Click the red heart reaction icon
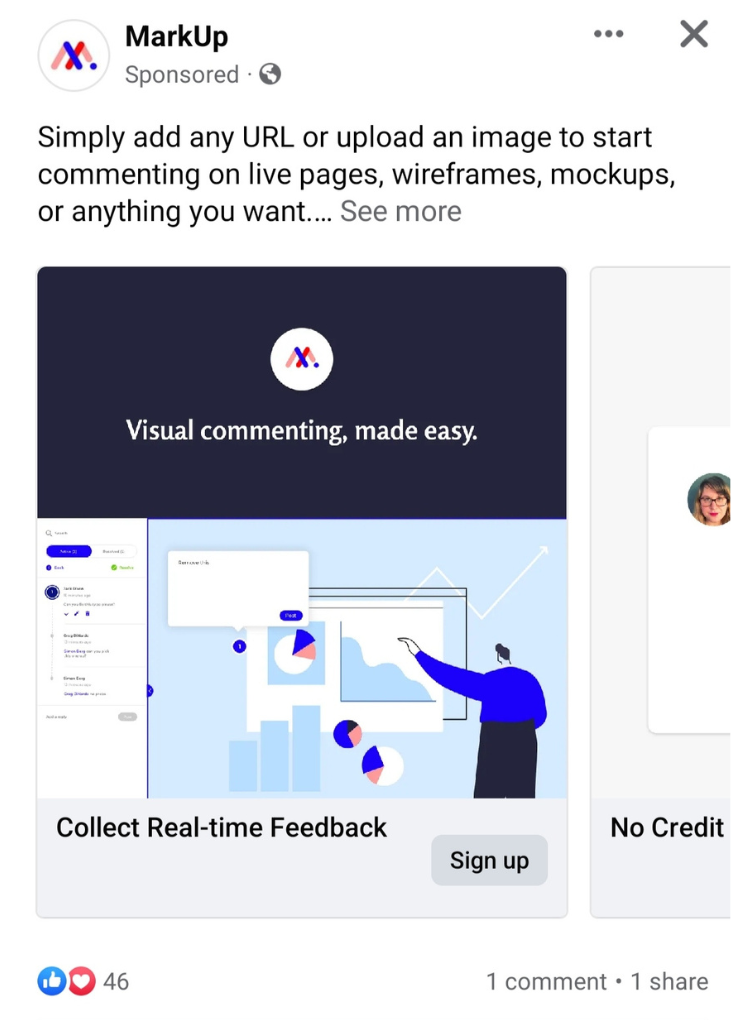 click(x=82, y=981)
